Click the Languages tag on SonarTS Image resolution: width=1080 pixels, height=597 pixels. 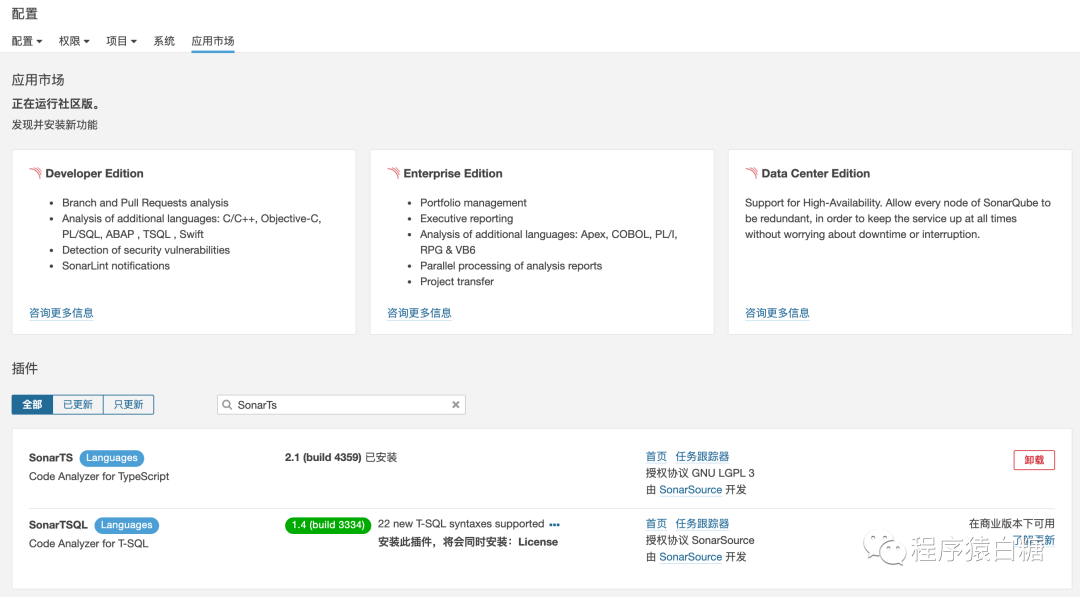(x=112, y=458)
